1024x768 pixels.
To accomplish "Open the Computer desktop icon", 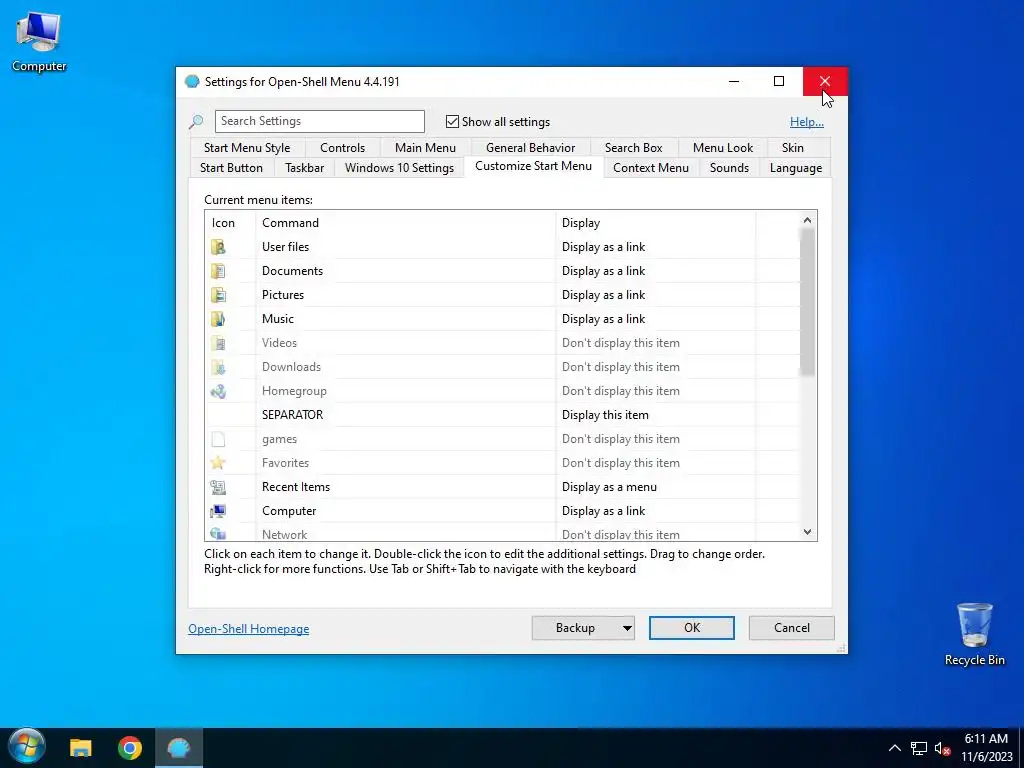I will [x=39, y=40].
